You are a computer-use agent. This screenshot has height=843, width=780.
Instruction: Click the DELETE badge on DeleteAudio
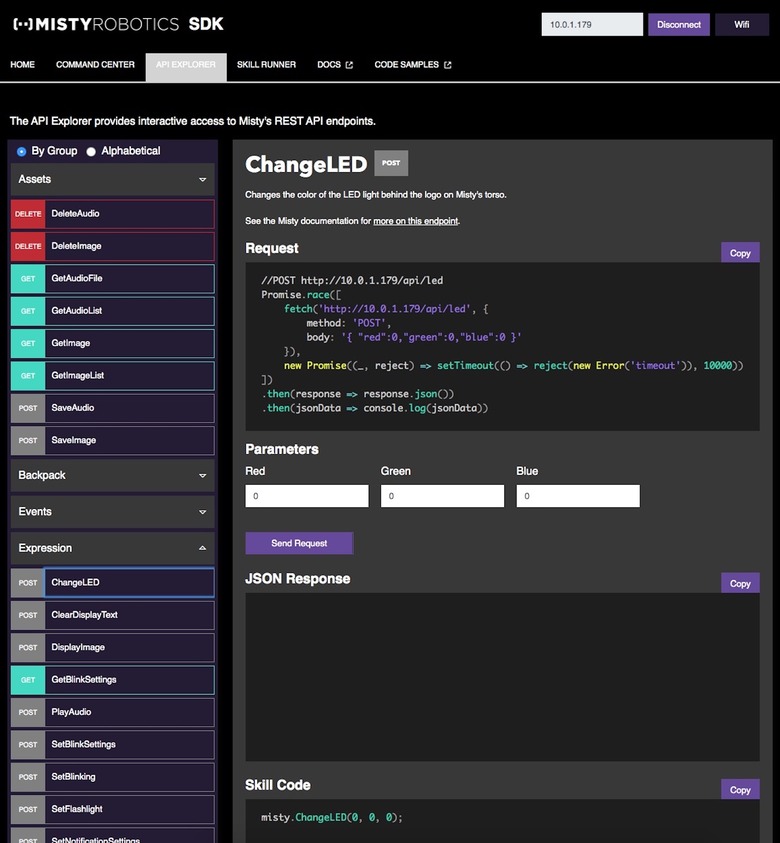pos(28,214)
